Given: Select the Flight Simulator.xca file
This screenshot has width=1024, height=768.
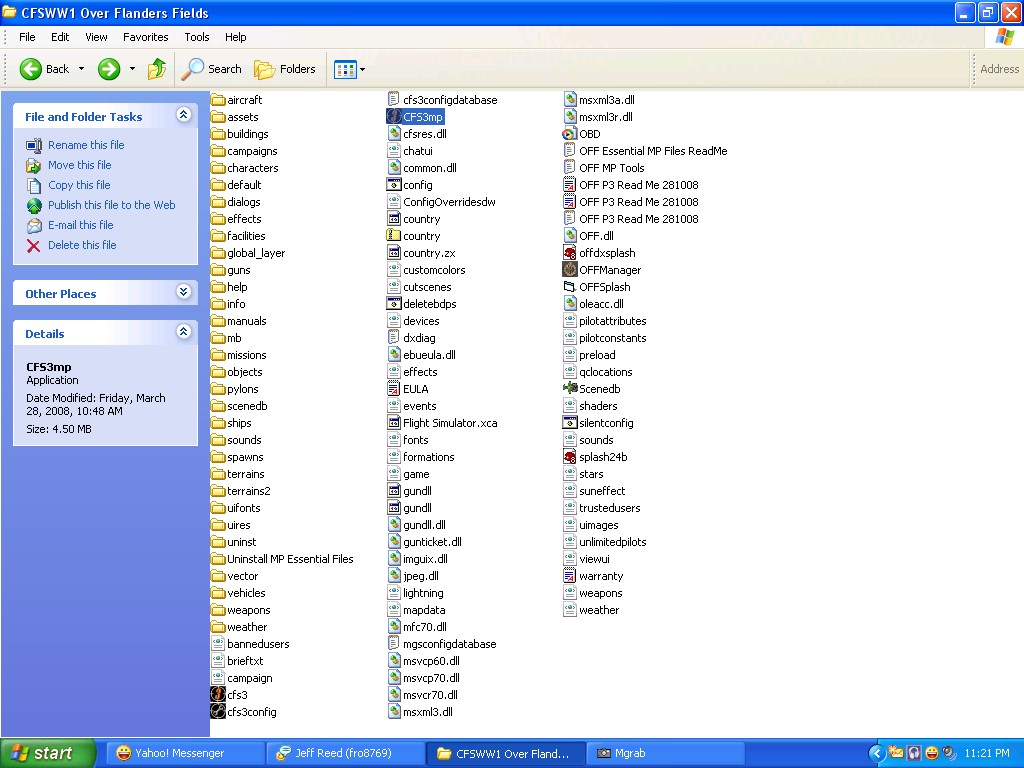Looking at the screenshot, I should point(442,423).
